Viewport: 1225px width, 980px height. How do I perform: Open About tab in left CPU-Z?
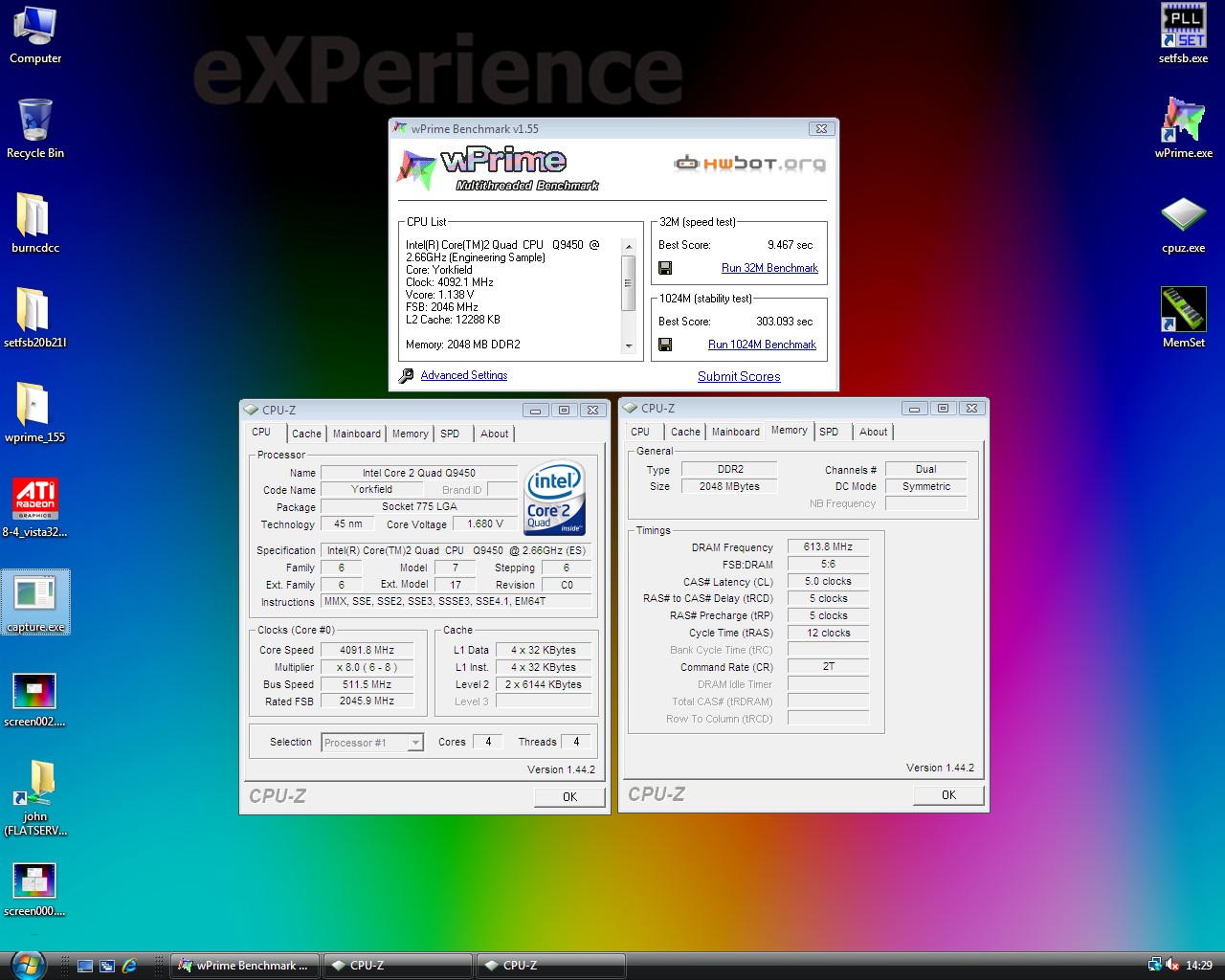495,434
